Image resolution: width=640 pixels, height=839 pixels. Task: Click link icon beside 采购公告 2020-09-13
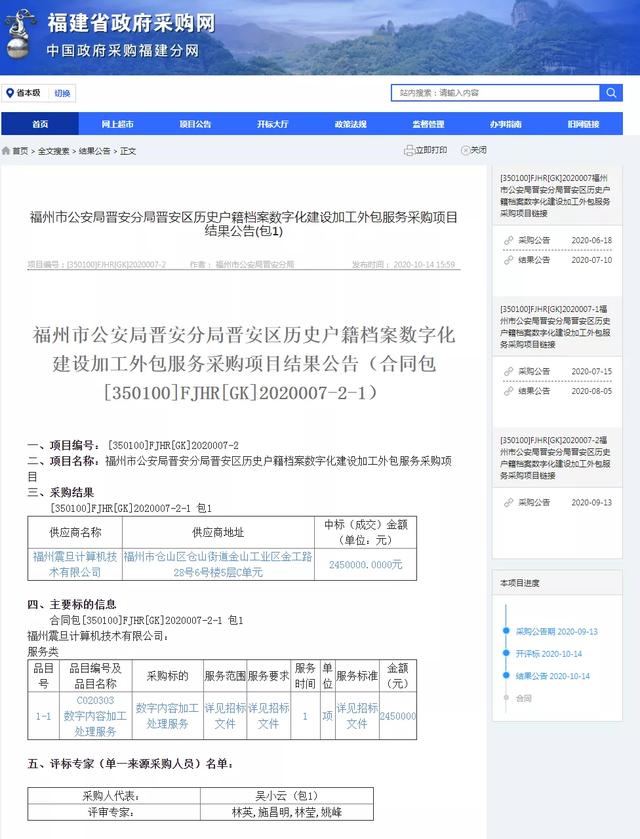(508, 502)
